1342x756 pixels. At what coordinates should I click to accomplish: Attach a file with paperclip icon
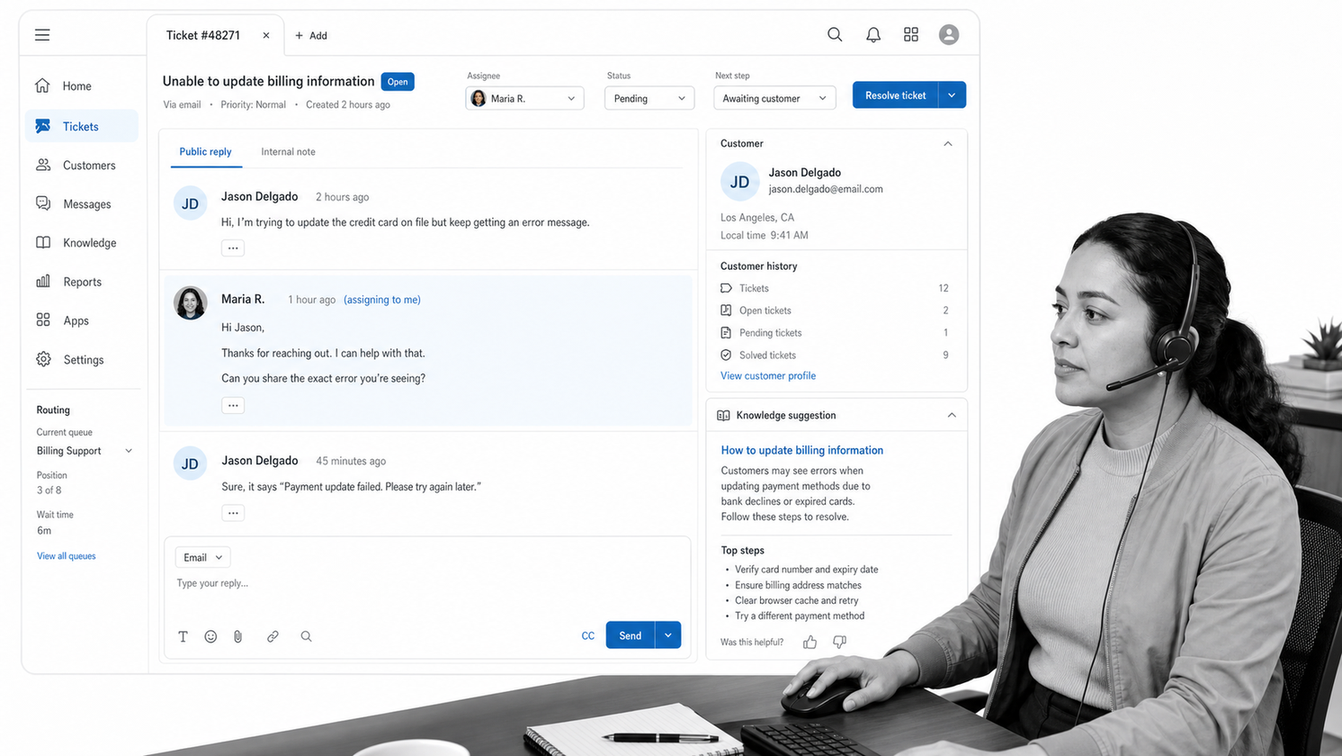pos(238,636)
